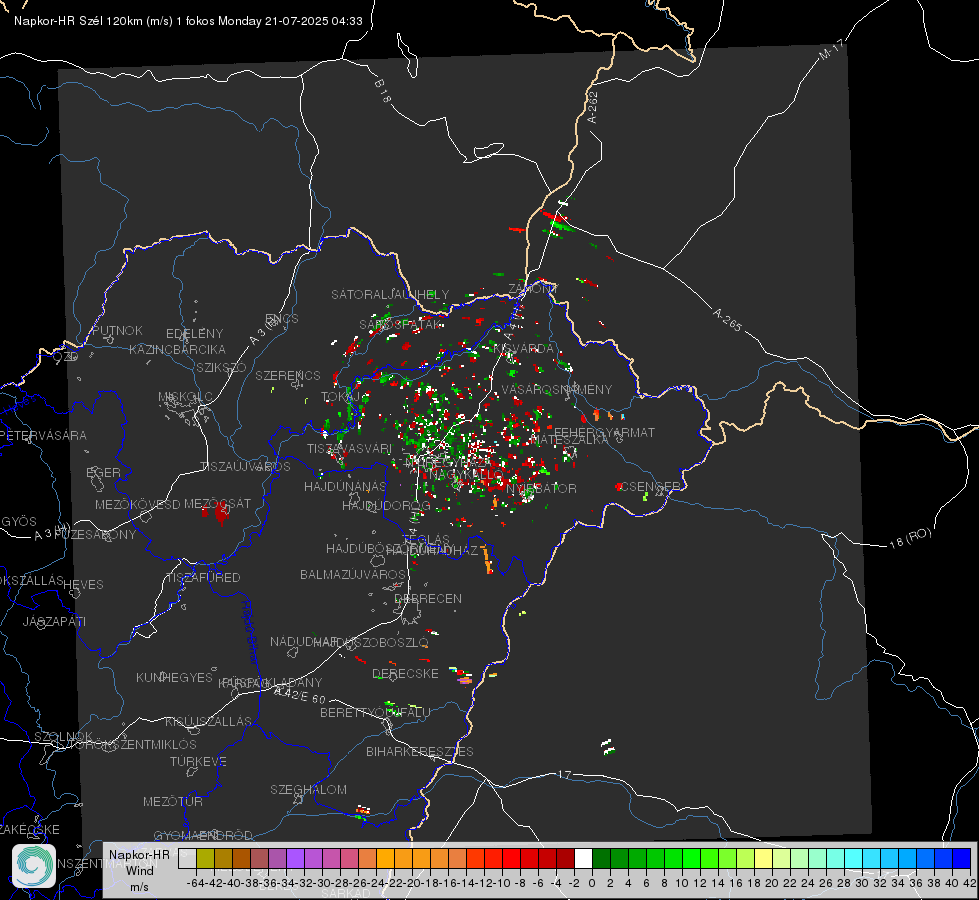Click the SÁTORALJAÚJHELY town label
The image size is (979, 900).
coord(390,294)
